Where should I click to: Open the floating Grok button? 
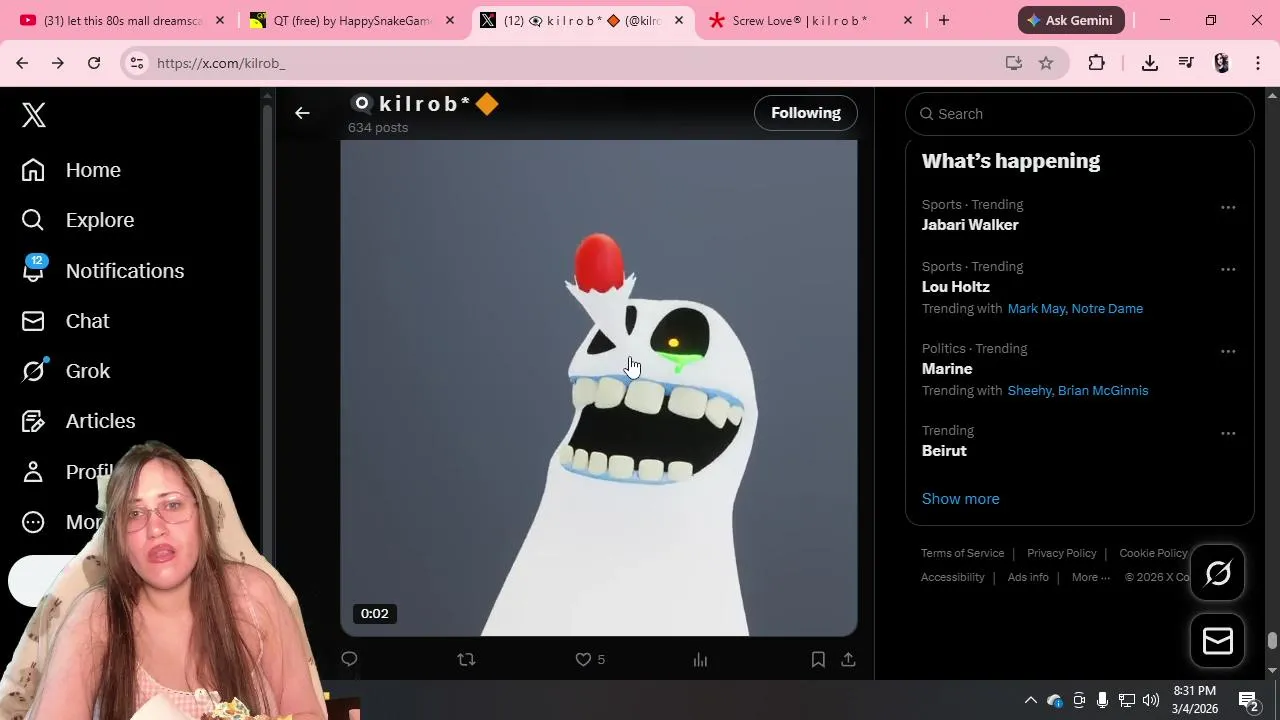(1218, 573)
